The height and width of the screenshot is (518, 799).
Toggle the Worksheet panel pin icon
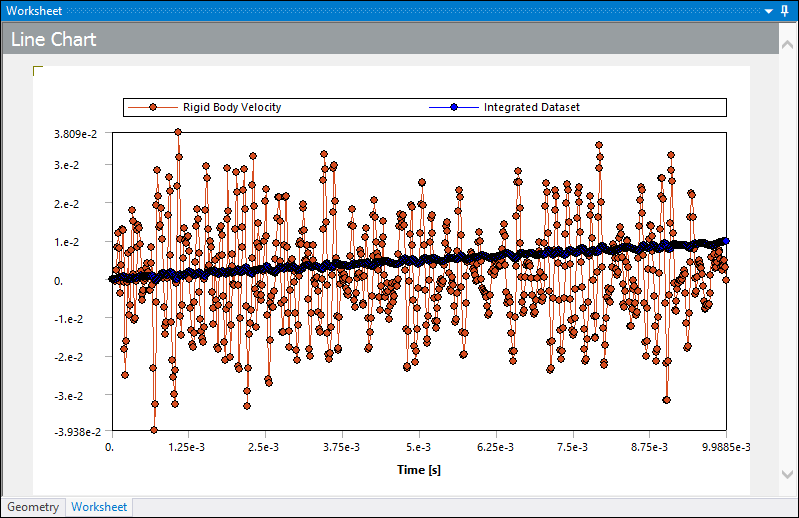point(785,11)
